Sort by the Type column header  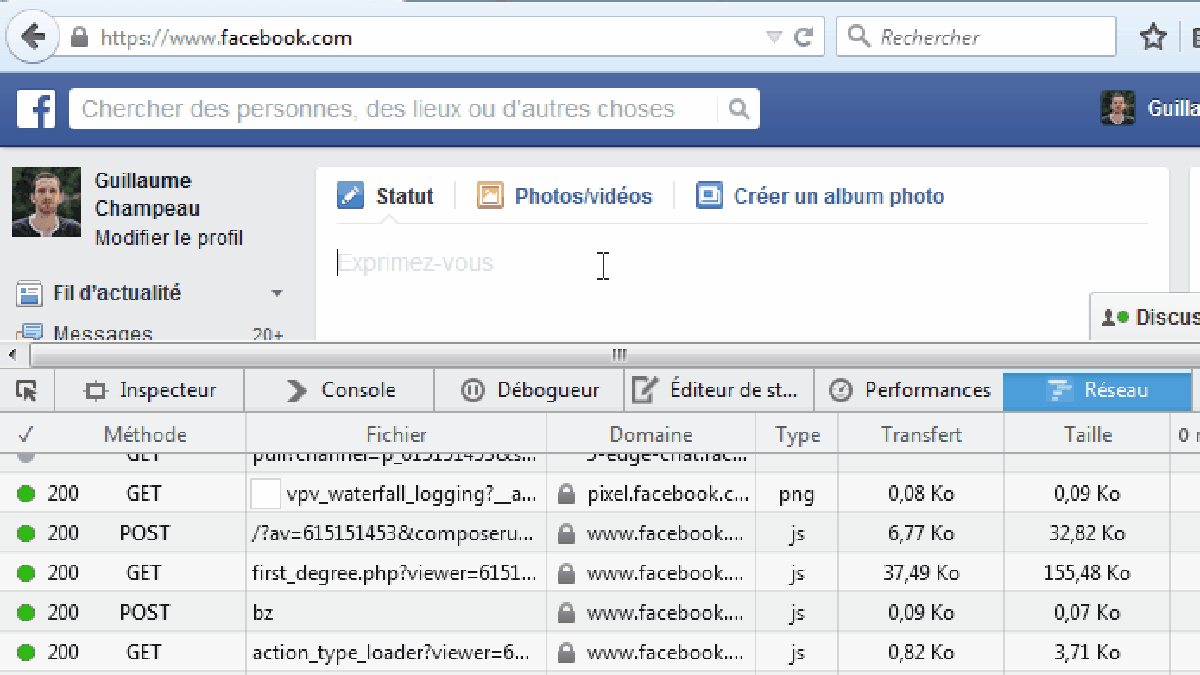[797, 435]
